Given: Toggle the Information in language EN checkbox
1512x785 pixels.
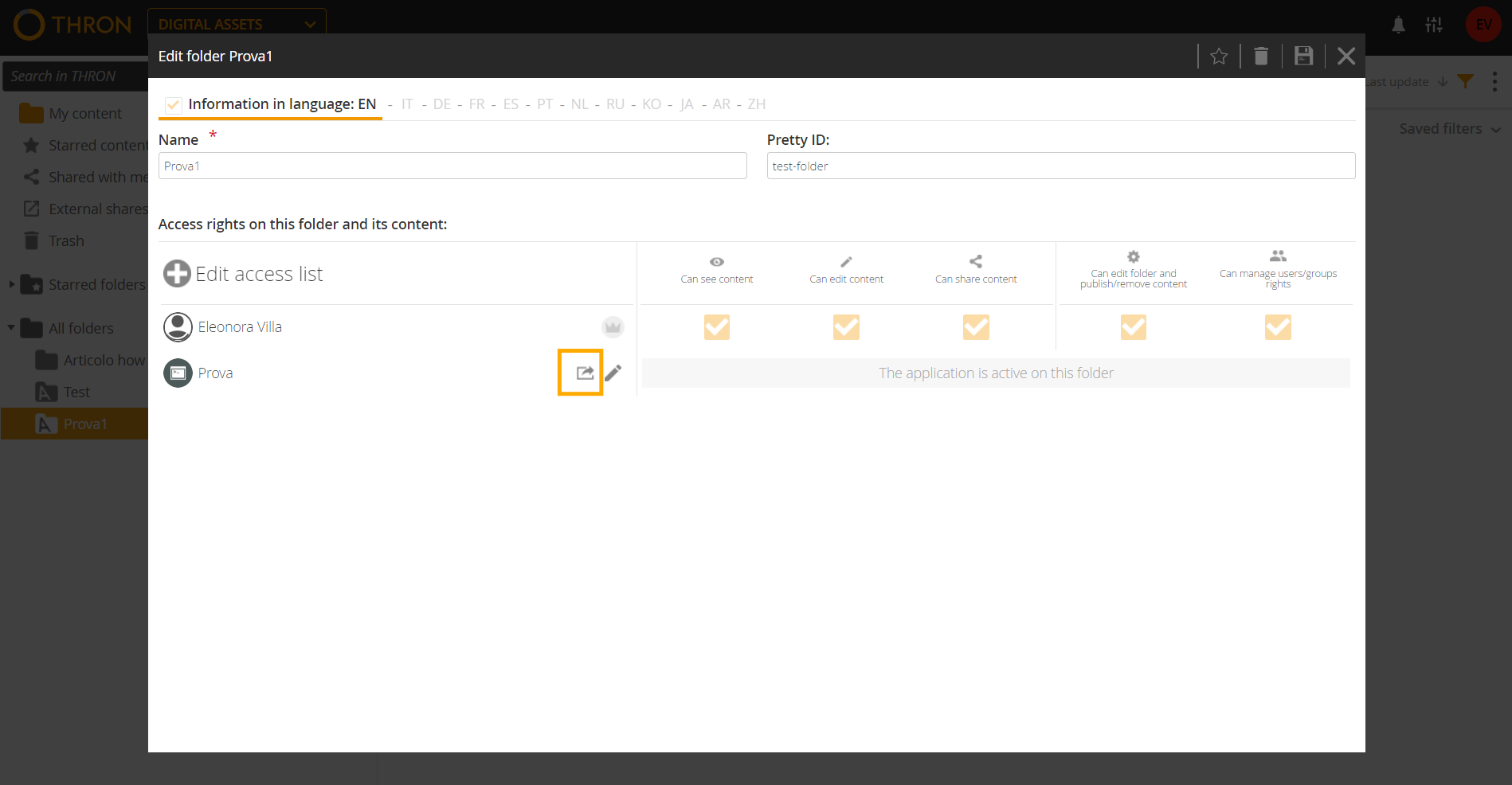Looking at the screenshot, I should click(x=174, y=104).
